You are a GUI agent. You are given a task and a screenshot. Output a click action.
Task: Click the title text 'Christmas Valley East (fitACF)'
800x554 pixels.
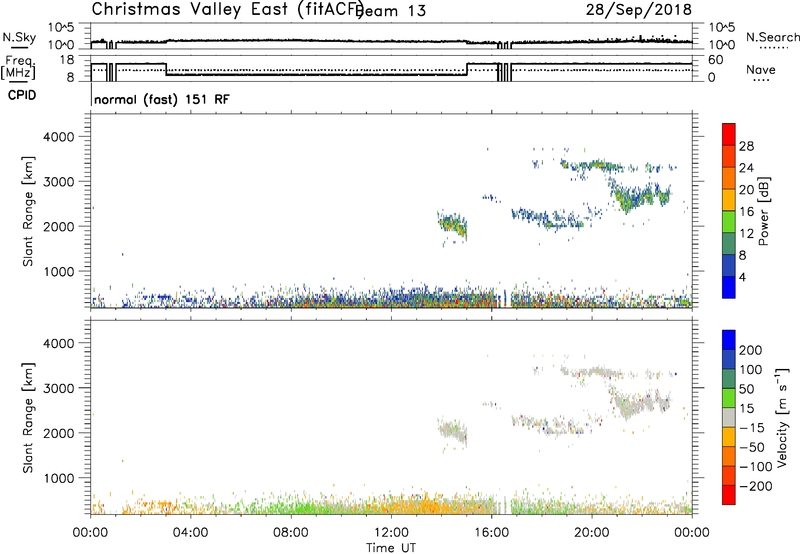tap(228, 9)
